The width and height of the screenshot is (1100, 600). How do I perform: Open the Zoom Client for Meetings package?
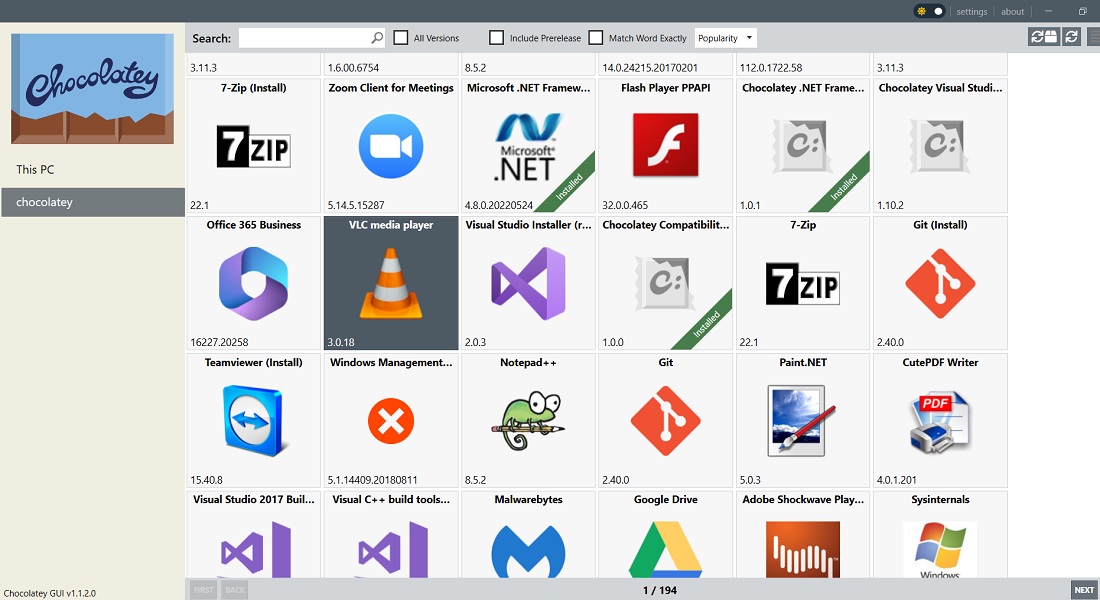[x=390, y=145]
